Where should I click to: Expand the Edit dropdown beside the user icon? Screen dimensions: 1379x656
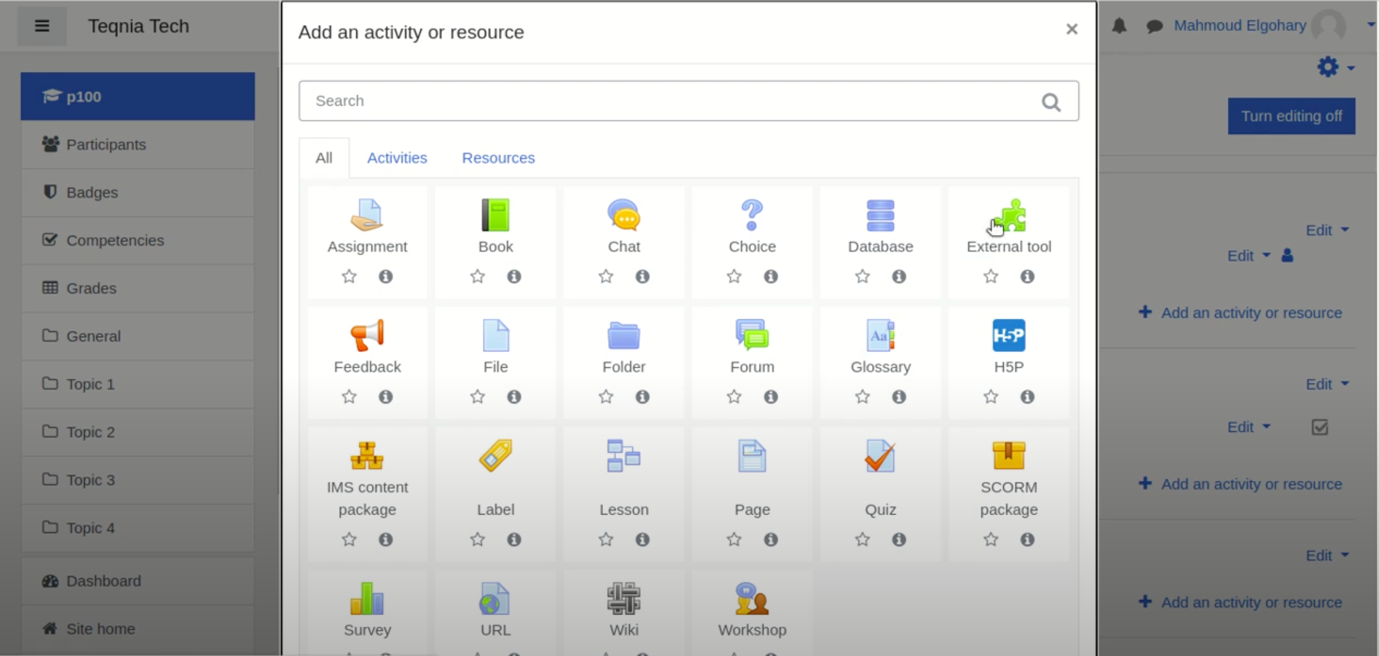click(x=1249, y=255)
